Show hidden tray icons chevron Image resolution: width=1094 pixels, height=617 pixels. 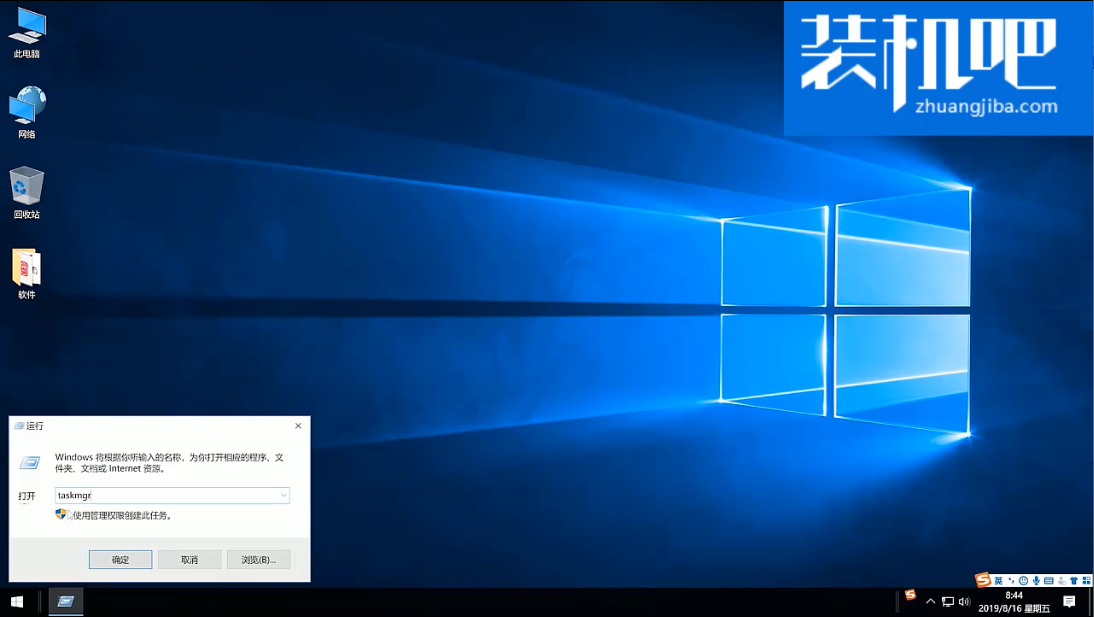(930, 602)
